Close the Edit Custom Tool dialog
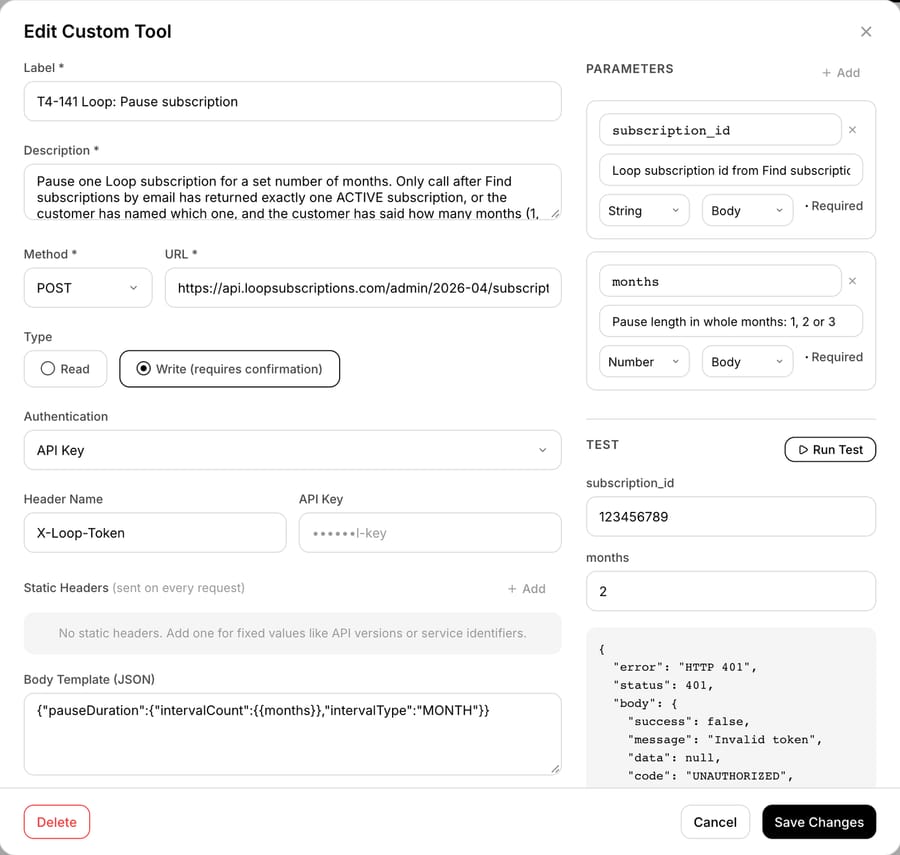The width and height of the screenshot is (900, 855). pyautogui.click(x=866, y=32)
